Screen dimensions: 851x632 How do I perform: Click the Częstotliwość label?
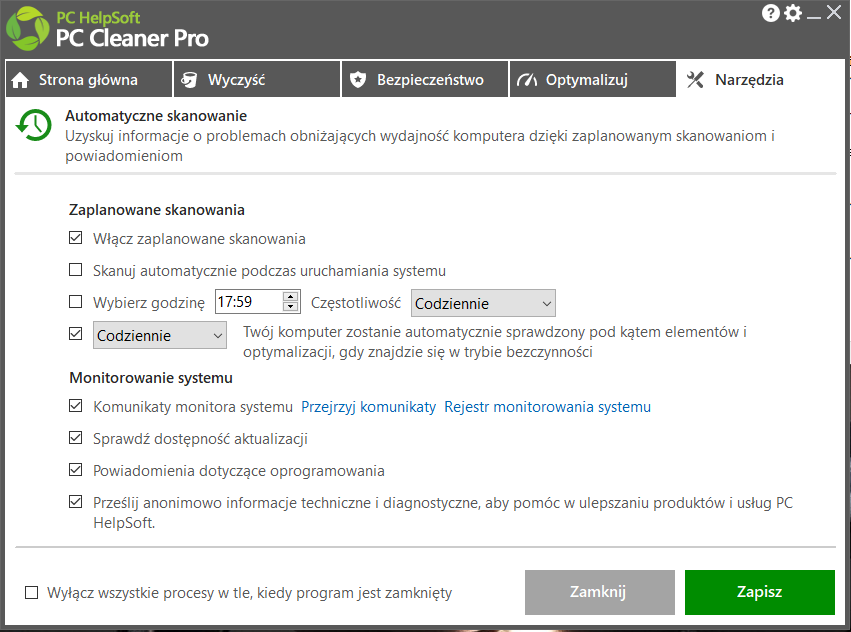click(x=355, y=303)
